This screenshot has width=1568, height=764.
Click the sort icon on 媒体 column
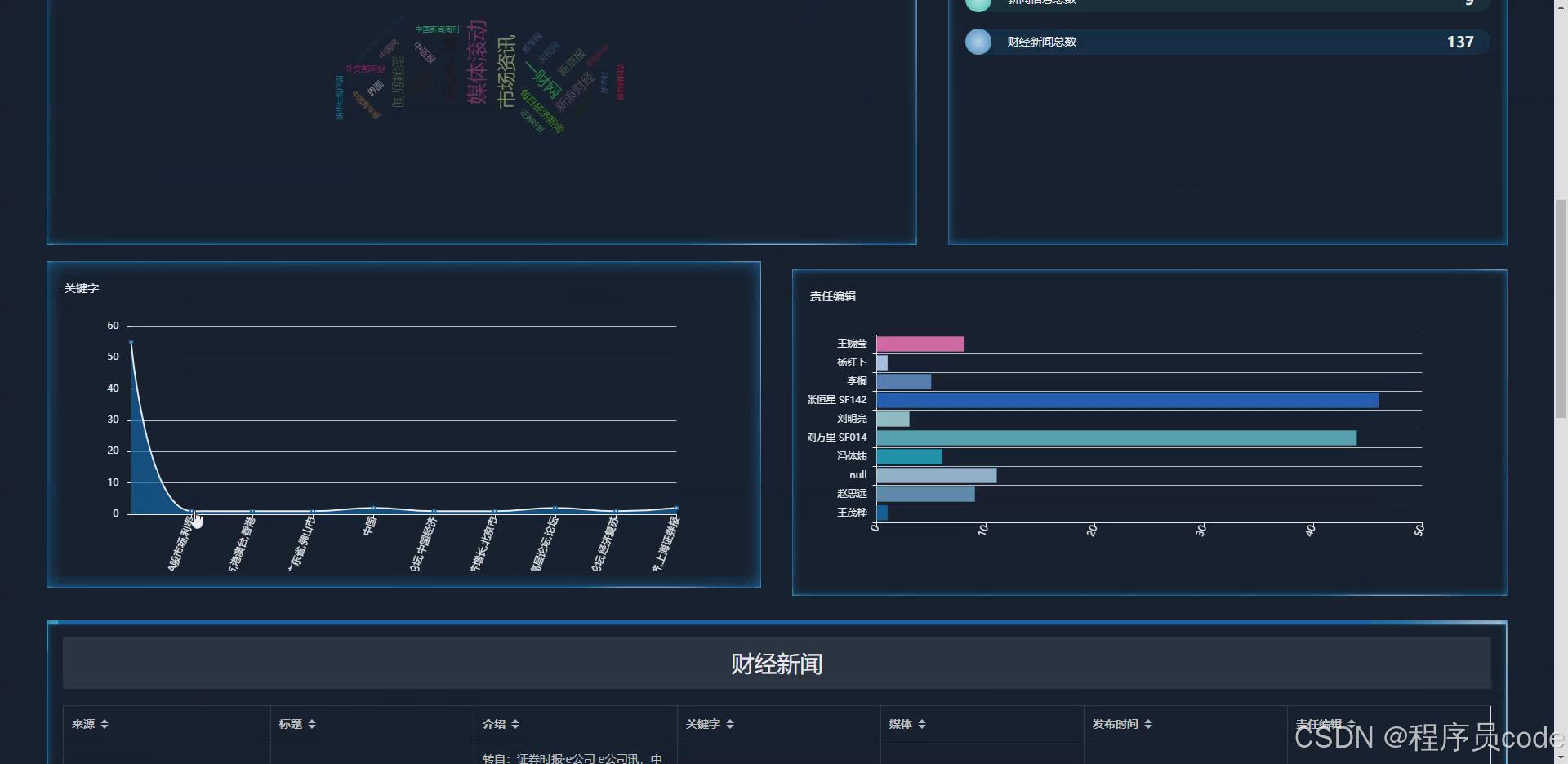(x=922, y=724)
